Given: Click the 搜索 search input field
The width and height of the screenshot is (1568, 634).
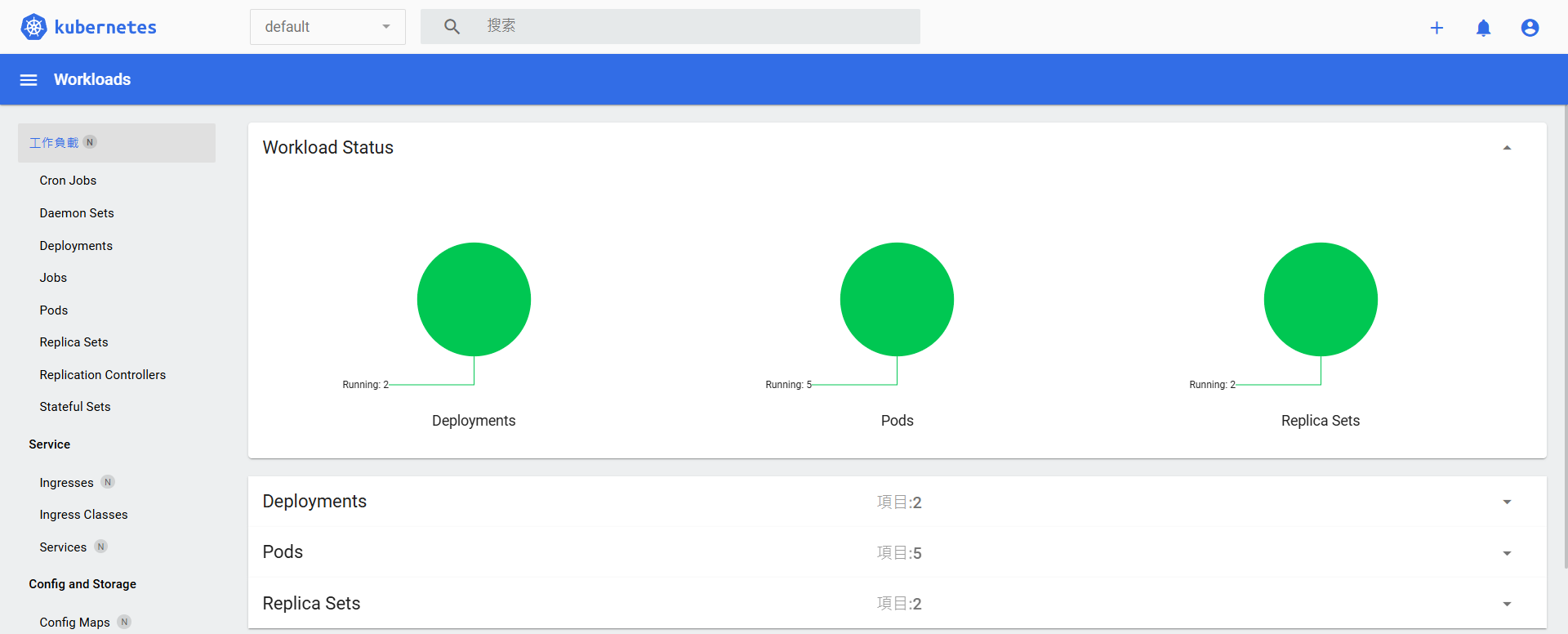Looking at the screenshot, I should tap(670, 26).
